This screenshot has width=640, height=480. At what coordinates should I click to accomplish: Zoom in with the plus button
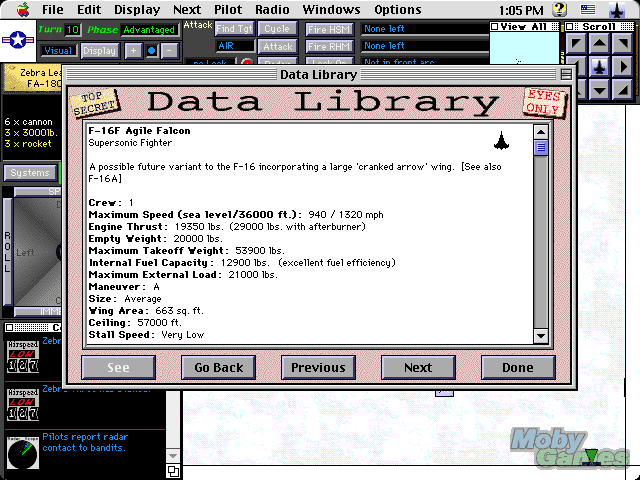point(133,51)
